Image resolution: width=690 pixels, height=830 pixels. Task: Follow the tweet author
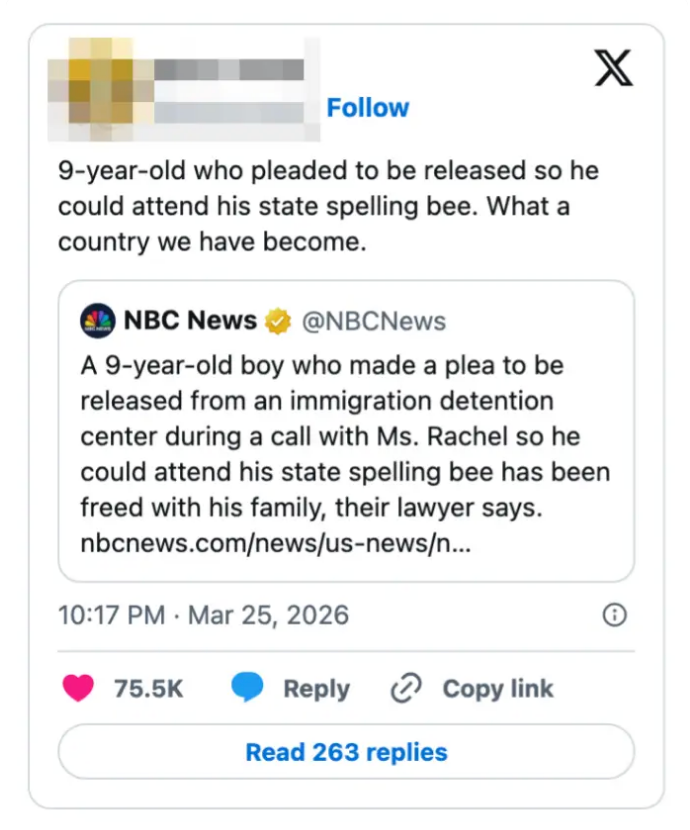click(x=368, y=108)
